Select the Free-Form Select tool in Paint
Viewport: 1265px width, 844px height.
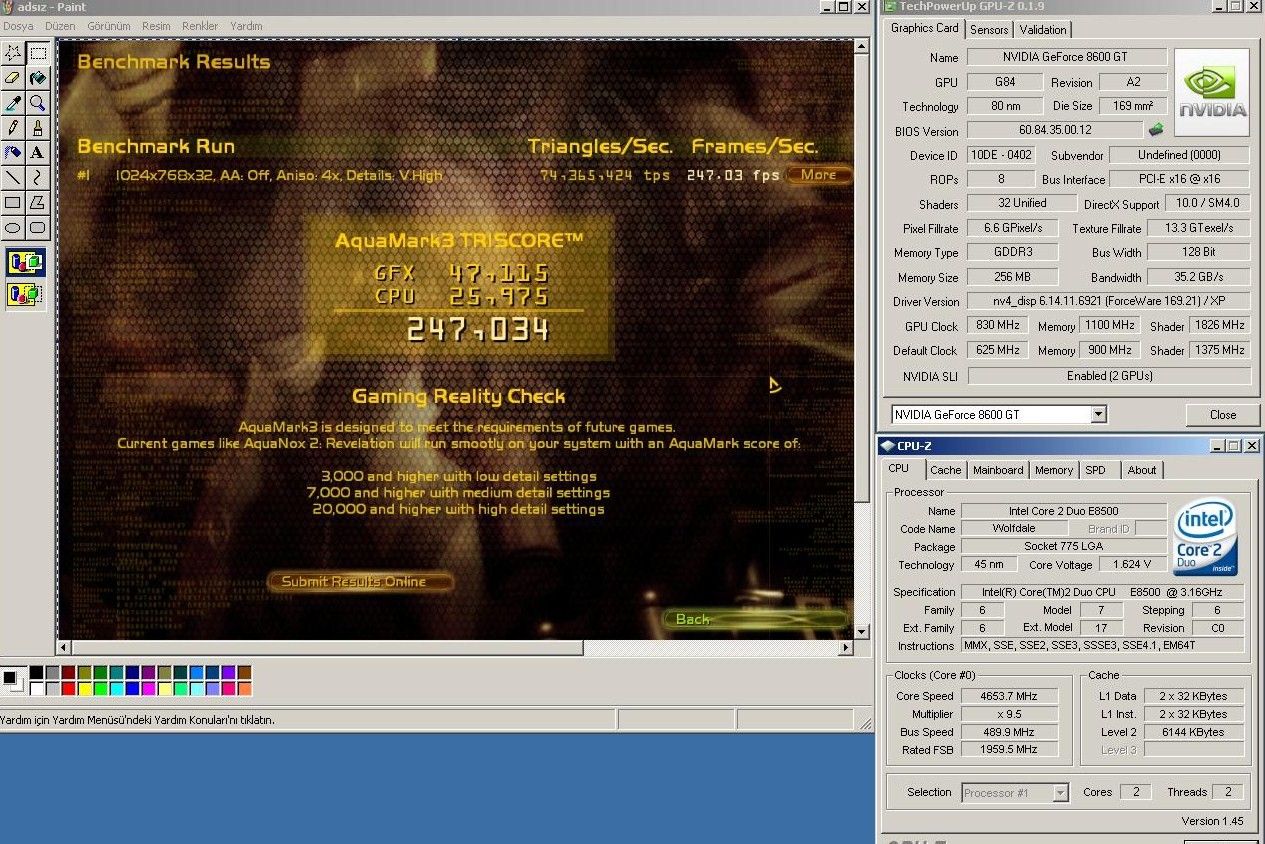(x=13, y=52)
